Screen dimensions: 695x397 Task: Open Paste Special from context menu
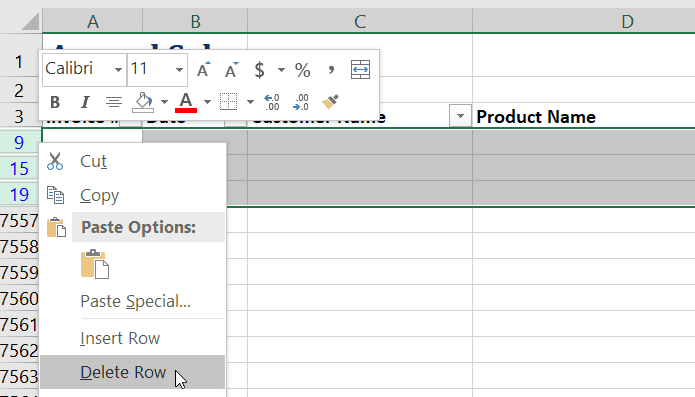tap(133, 301)
